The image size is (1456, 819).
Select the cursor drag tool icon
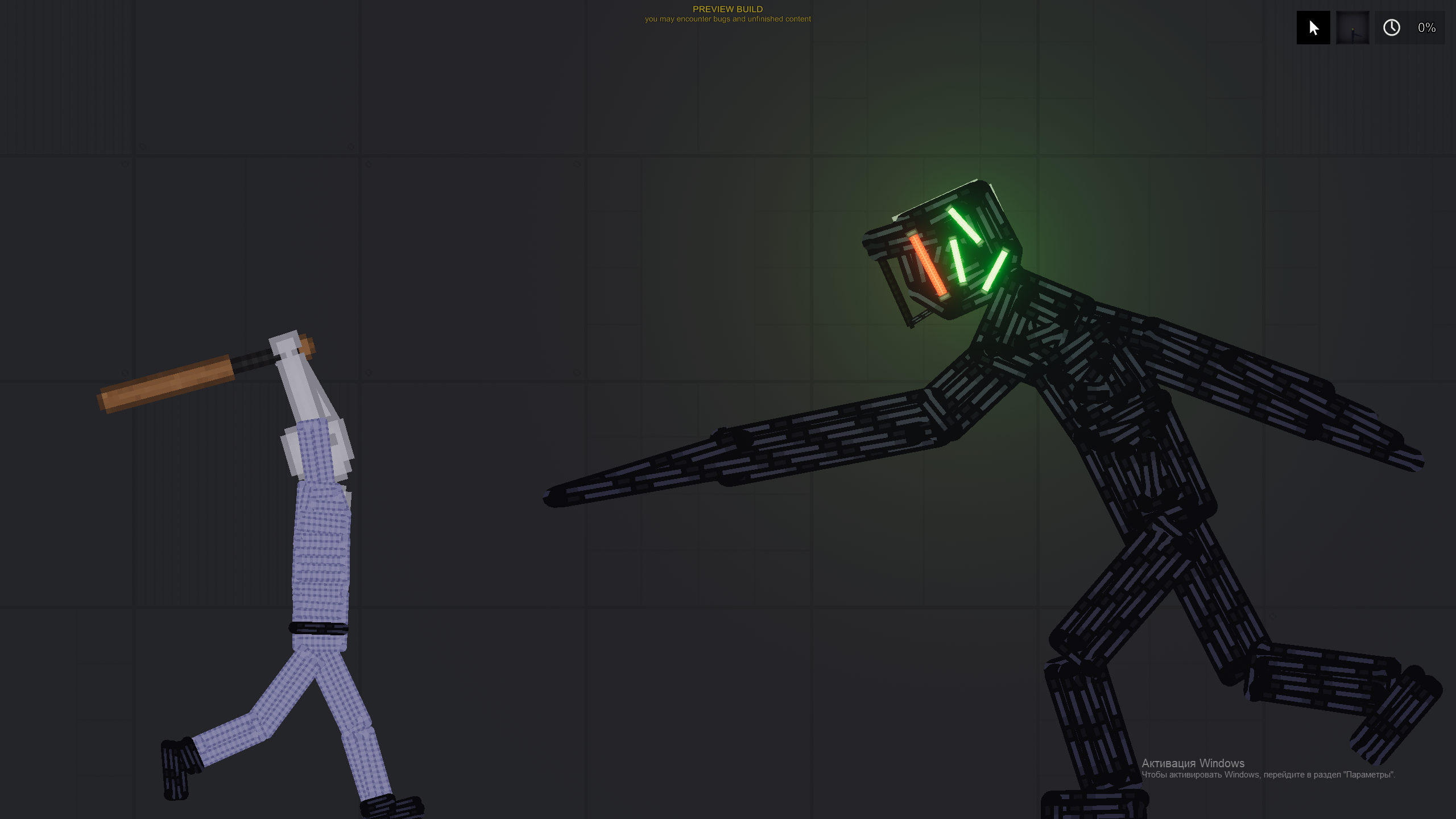coord(1313,27)
